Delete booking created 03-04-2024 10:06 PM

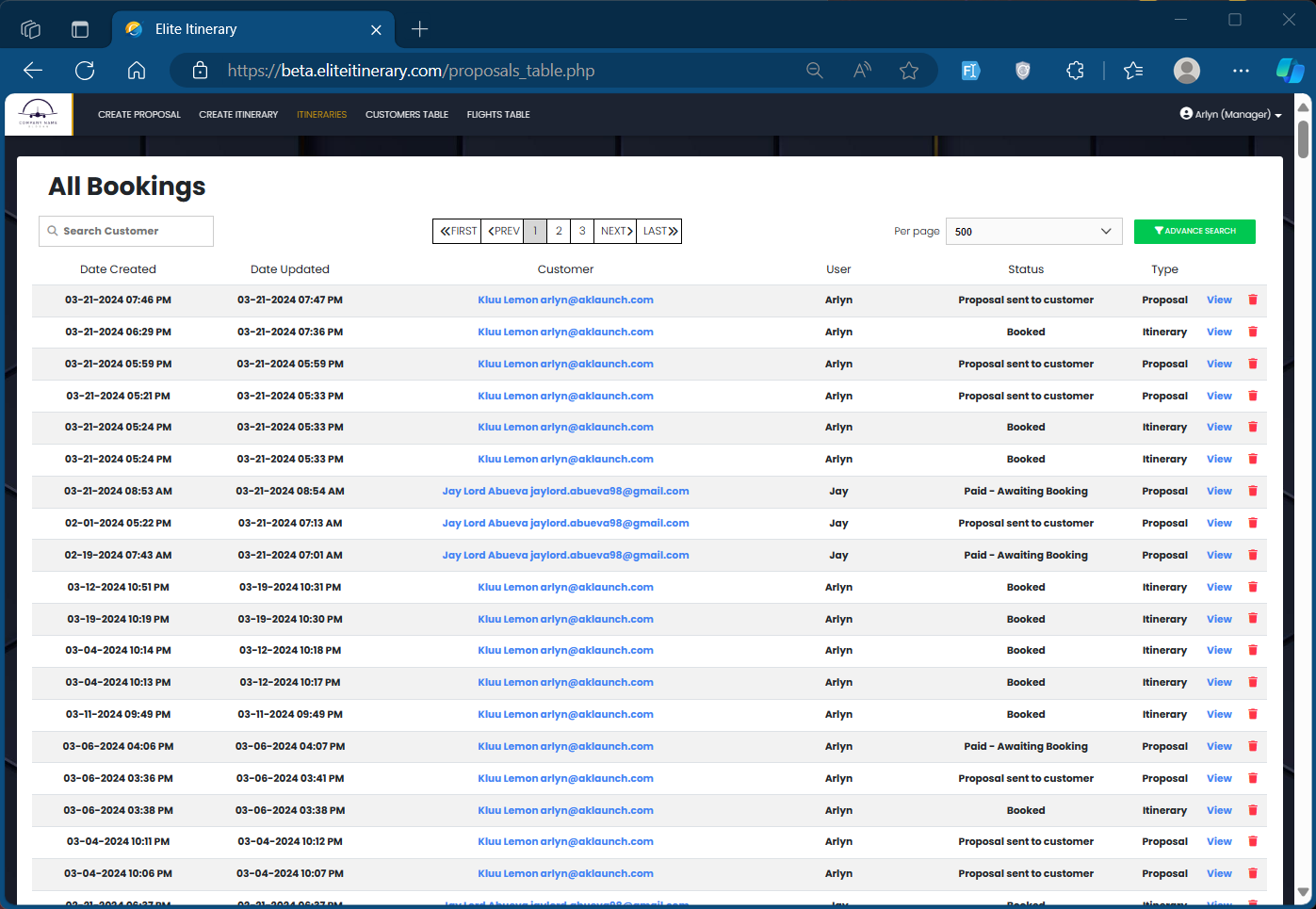[x=1253, y=873]
